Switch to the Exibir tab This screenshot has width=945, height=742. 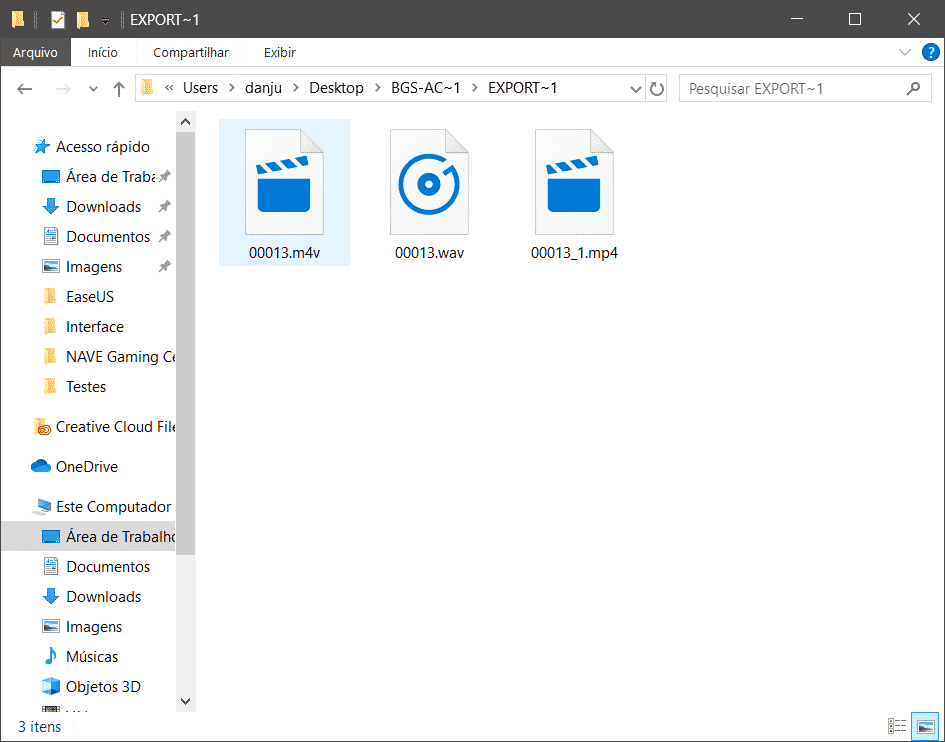[278, 52]
